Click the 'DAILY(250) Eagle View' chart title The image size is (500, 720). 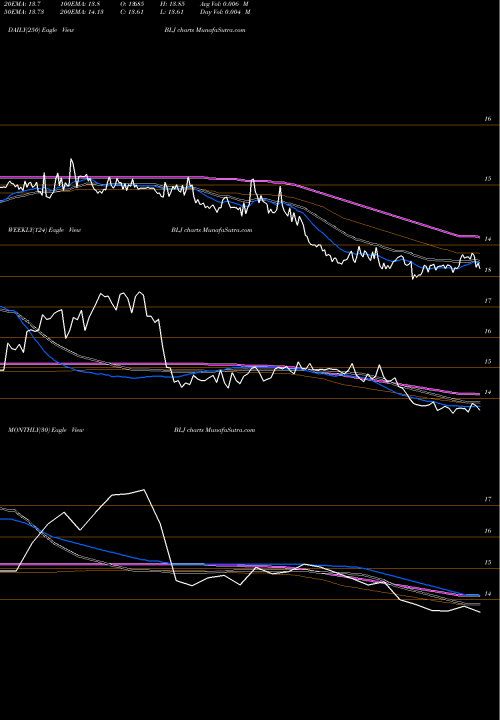click(x=41, y=30)
